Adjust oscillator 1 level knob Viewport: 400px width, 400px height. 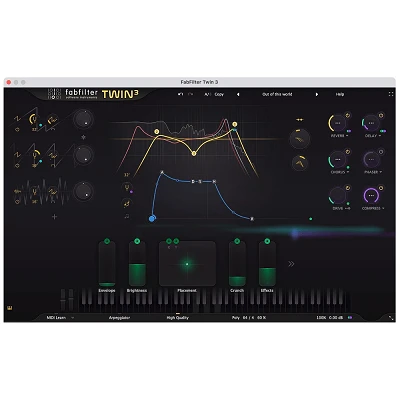coord(83,119)
